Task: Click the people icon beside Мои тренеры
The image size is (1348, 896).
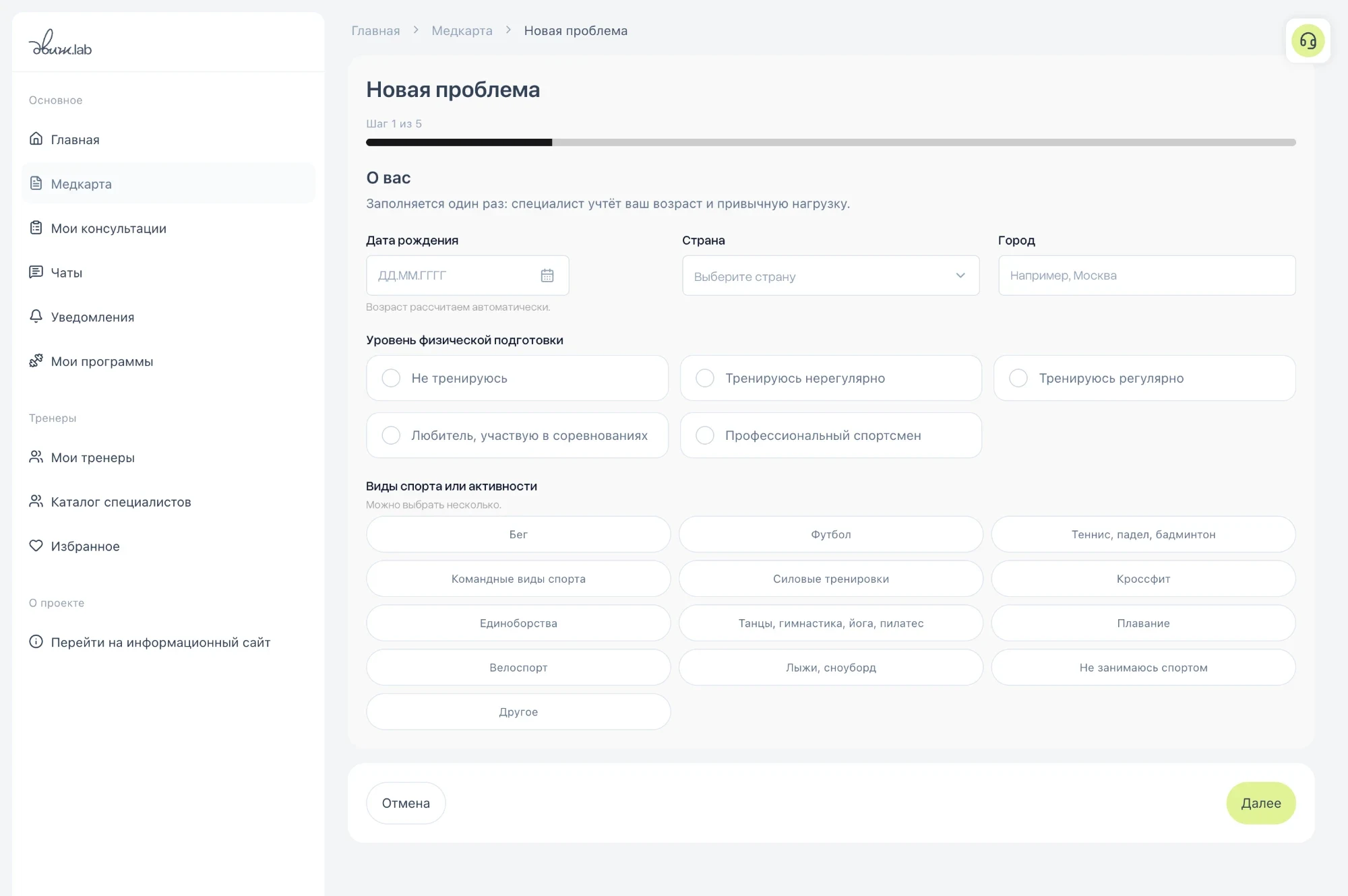Action: (36, 457)
